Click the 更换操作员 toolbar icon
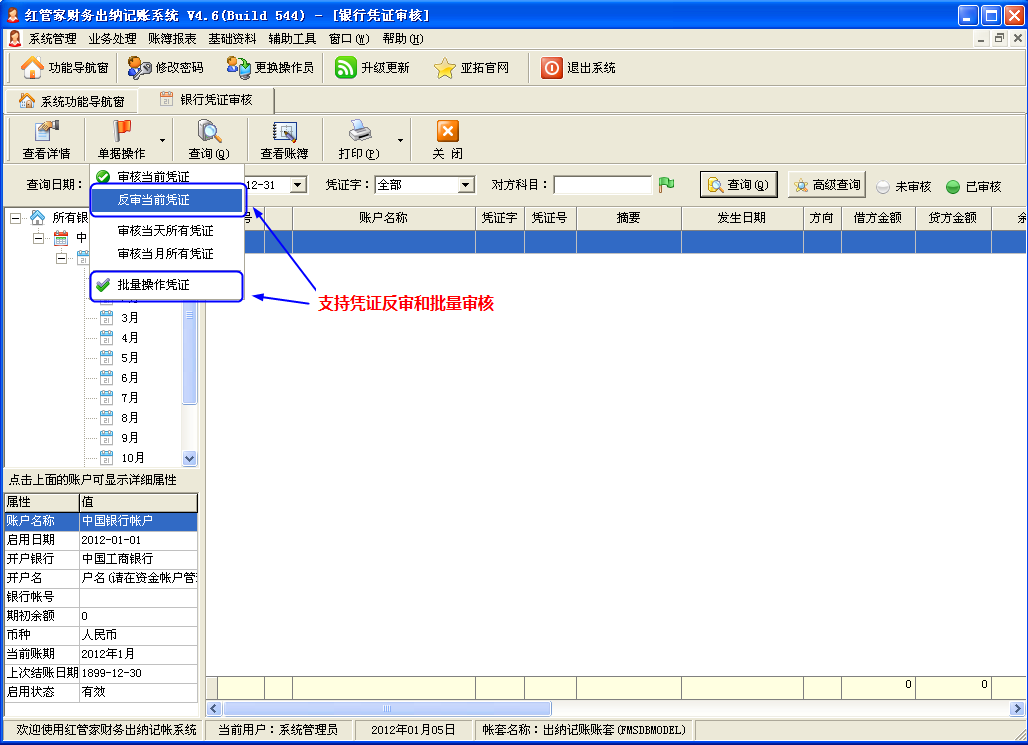Viewport: 1028px width, 745px height. (238, 68)
